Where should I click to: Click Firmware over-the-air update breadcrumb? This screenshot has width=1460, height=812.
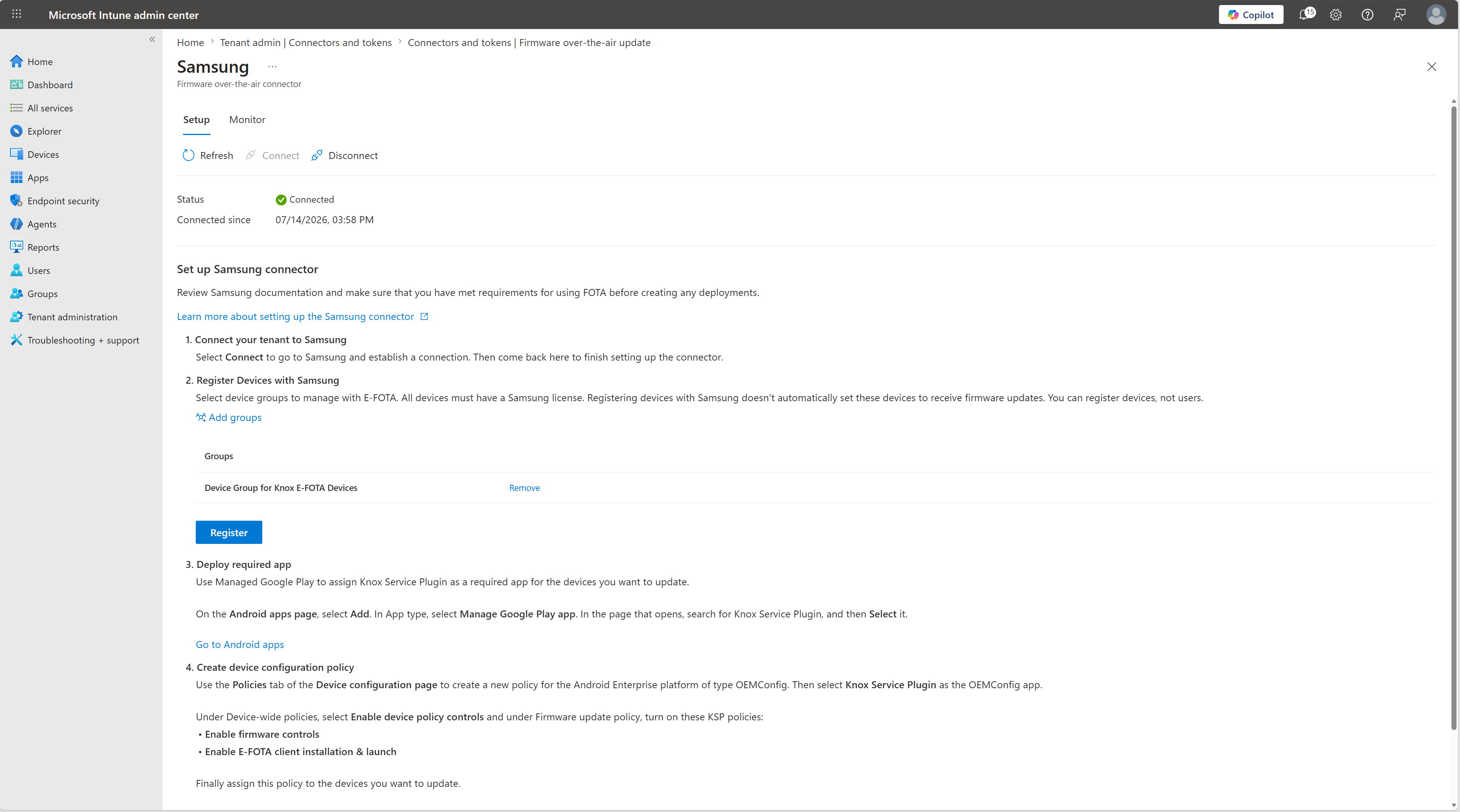coord(529,43)
